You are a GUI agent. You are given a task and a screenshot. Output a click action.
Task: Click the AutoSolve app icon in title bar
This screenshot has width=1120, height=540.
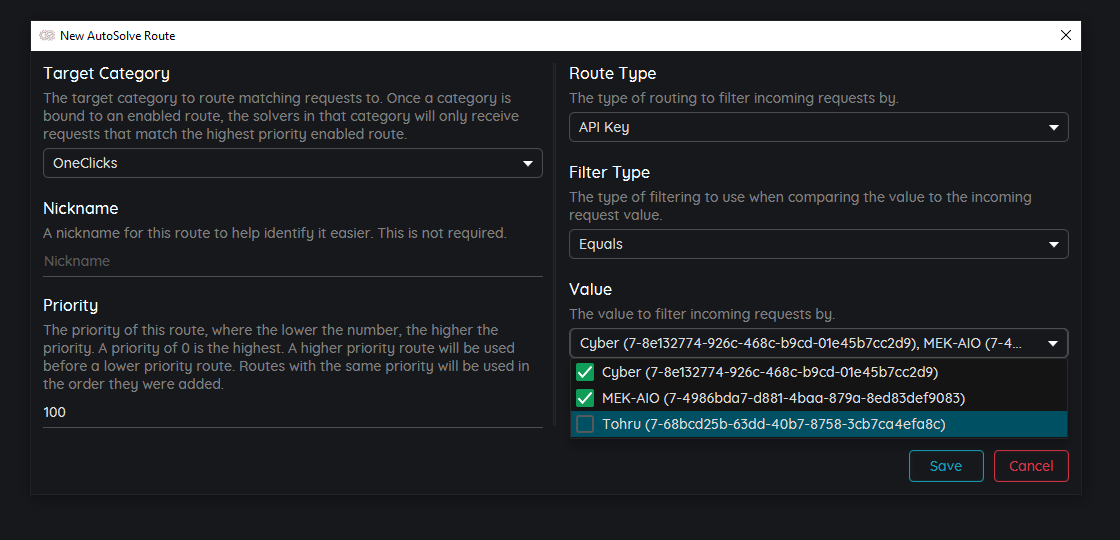coord(47,36)
